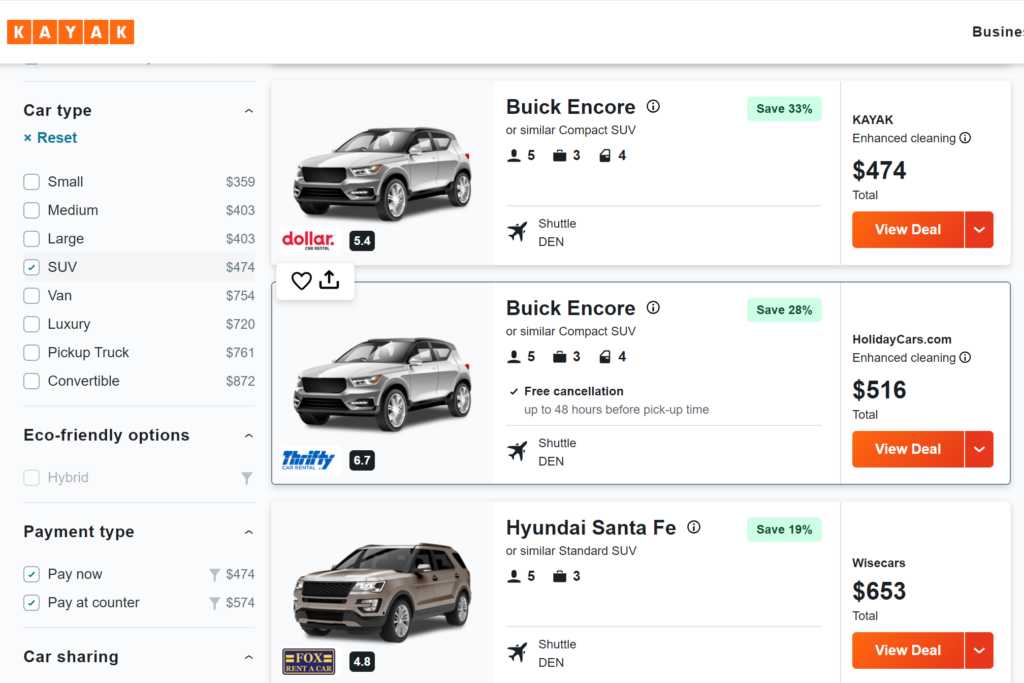
Task: Check the Large car type checkbox
Action: 31,239
